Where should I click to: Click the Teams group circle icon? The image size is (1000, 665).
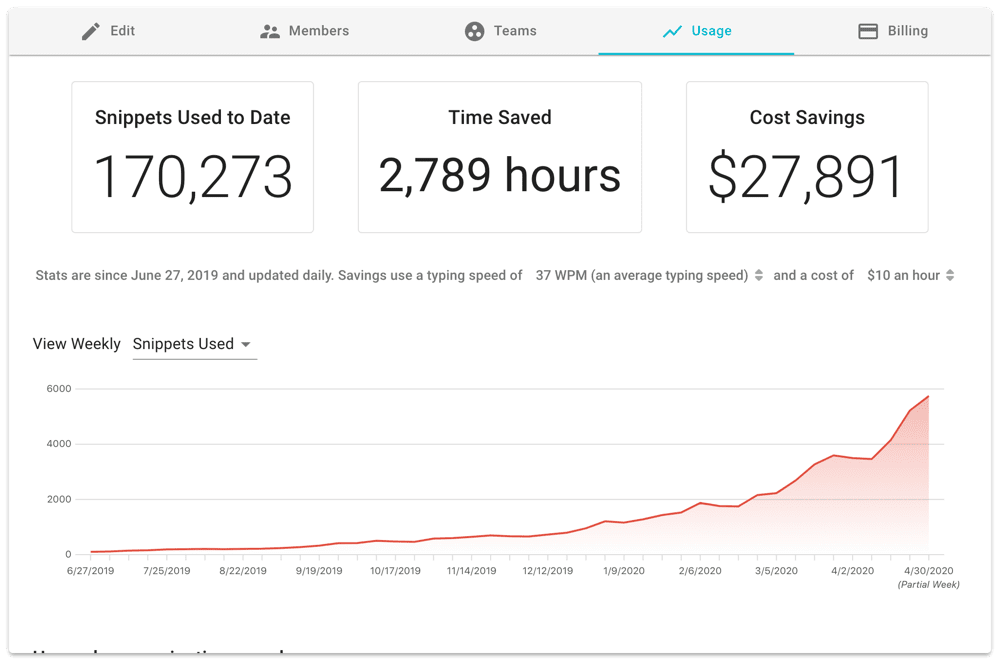coord(474,31)
